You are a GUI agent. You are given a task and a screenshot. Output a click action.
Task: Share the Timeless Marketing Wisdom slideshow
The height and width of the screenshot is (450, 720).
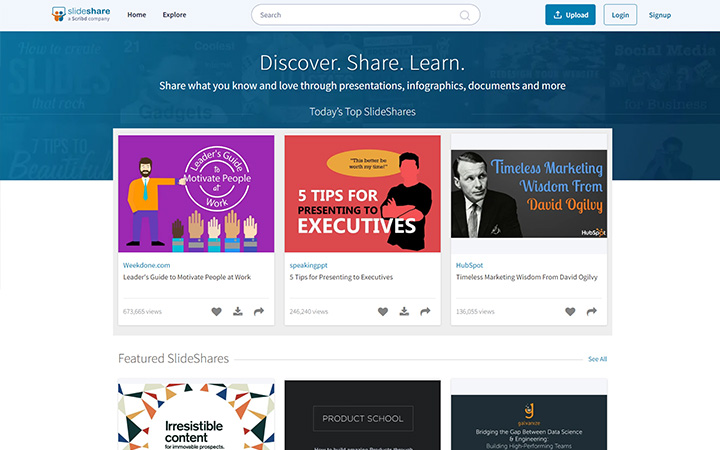tap(591, 312)
